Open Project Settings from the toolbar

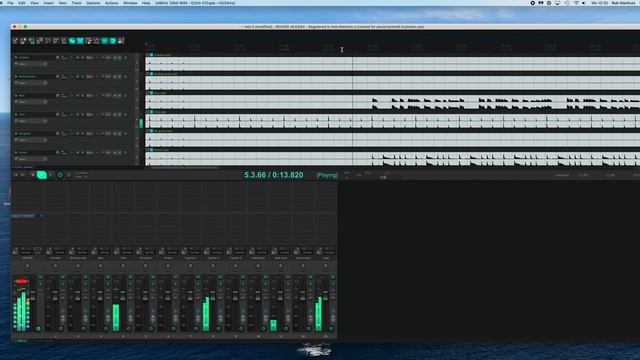click(x=40, y=41)
